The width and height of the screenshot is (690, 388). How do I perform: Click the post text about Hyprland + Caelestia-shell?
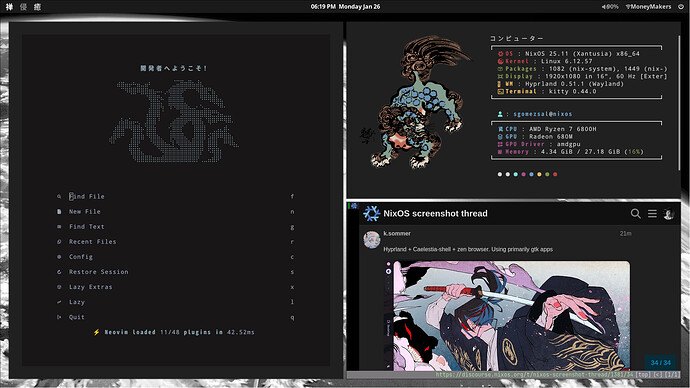point(468,249)
